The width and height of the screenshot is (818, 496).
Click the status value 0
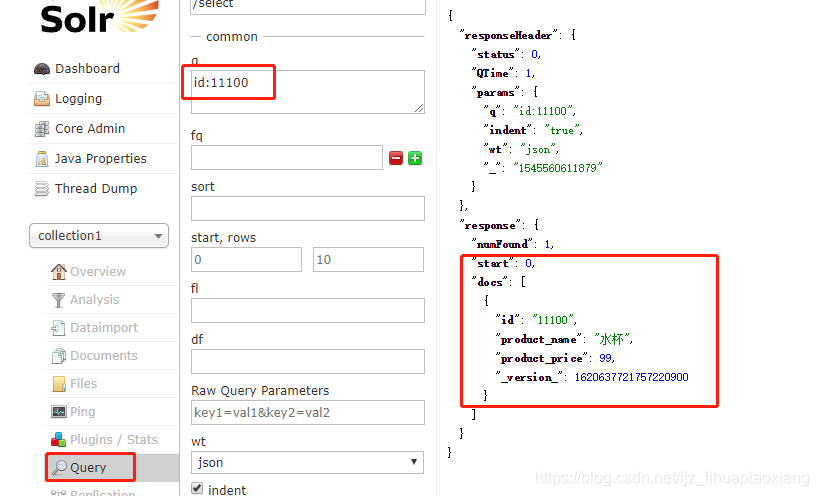pos(535,54)
